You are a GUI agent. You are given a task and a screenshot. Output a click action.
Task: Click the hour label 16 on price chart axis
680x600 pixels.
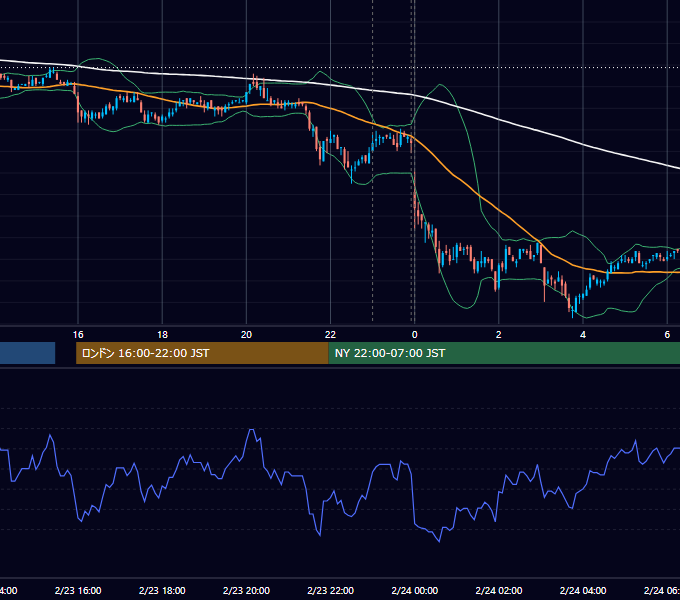78,335
